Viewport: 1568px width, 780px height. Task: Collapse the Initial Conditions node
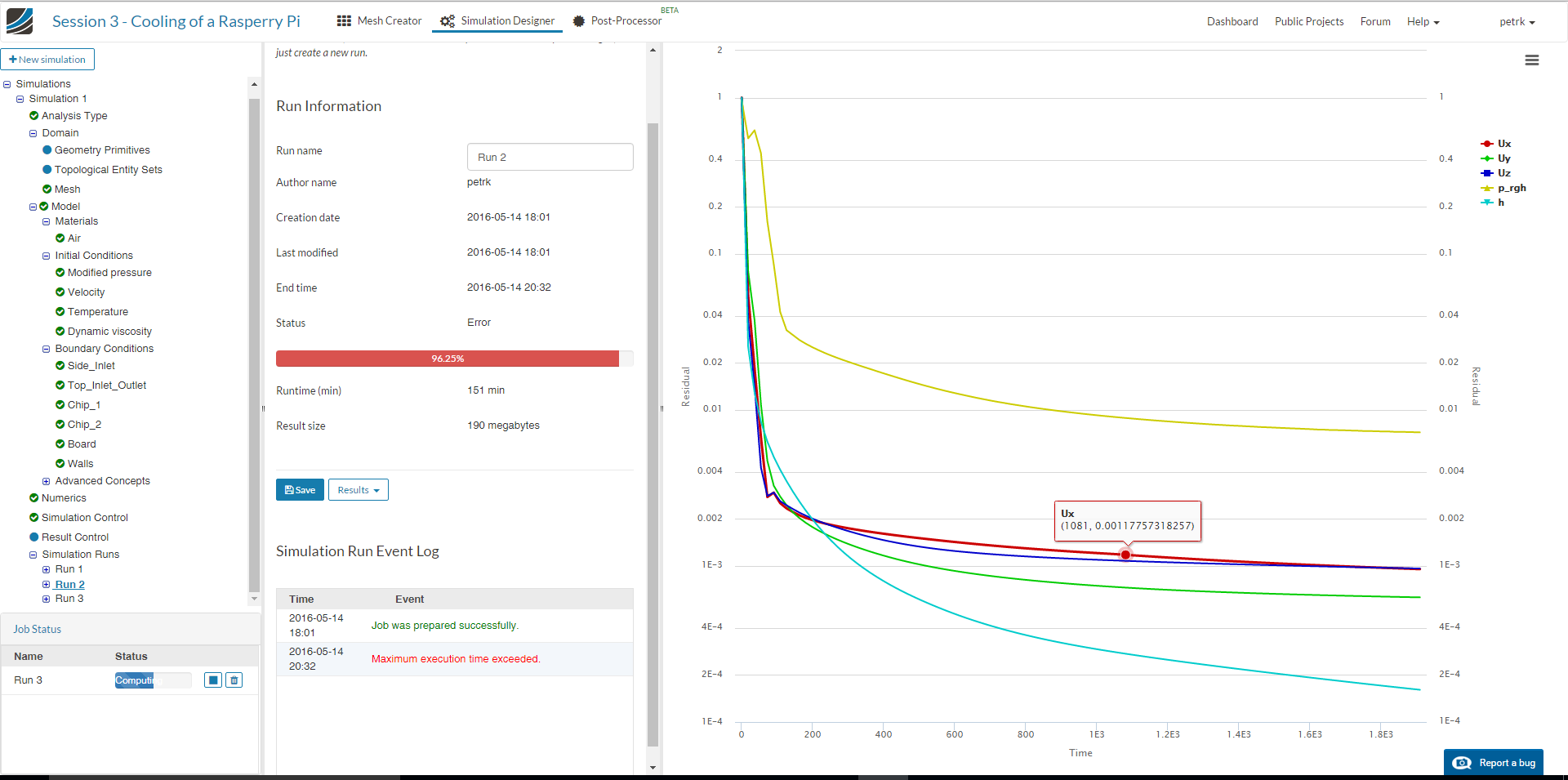[x=47, y=256]
